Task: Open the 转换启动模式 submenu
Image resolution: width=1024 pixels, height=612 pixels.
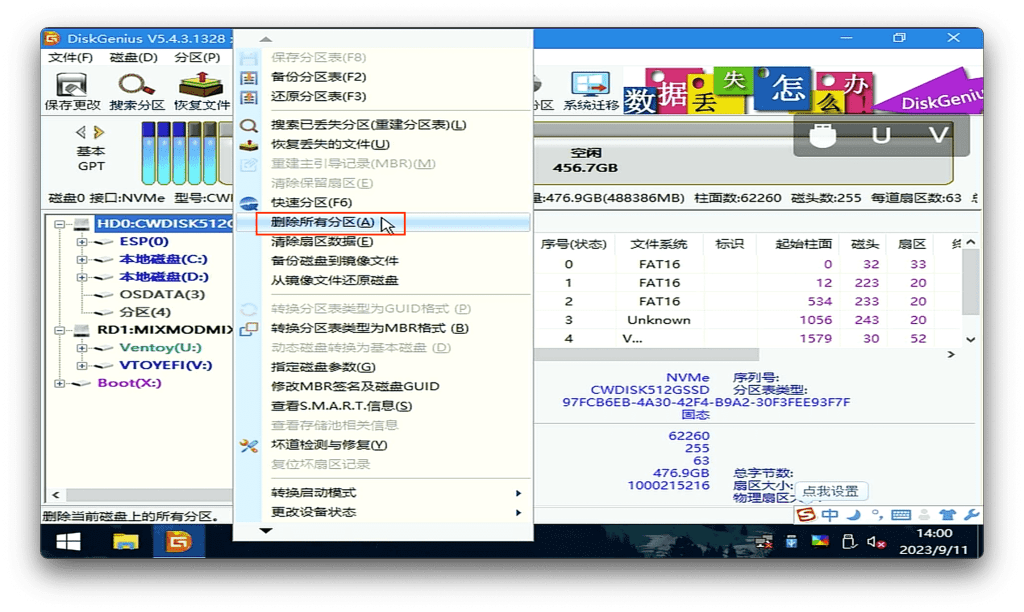Action: coord(395,493)
